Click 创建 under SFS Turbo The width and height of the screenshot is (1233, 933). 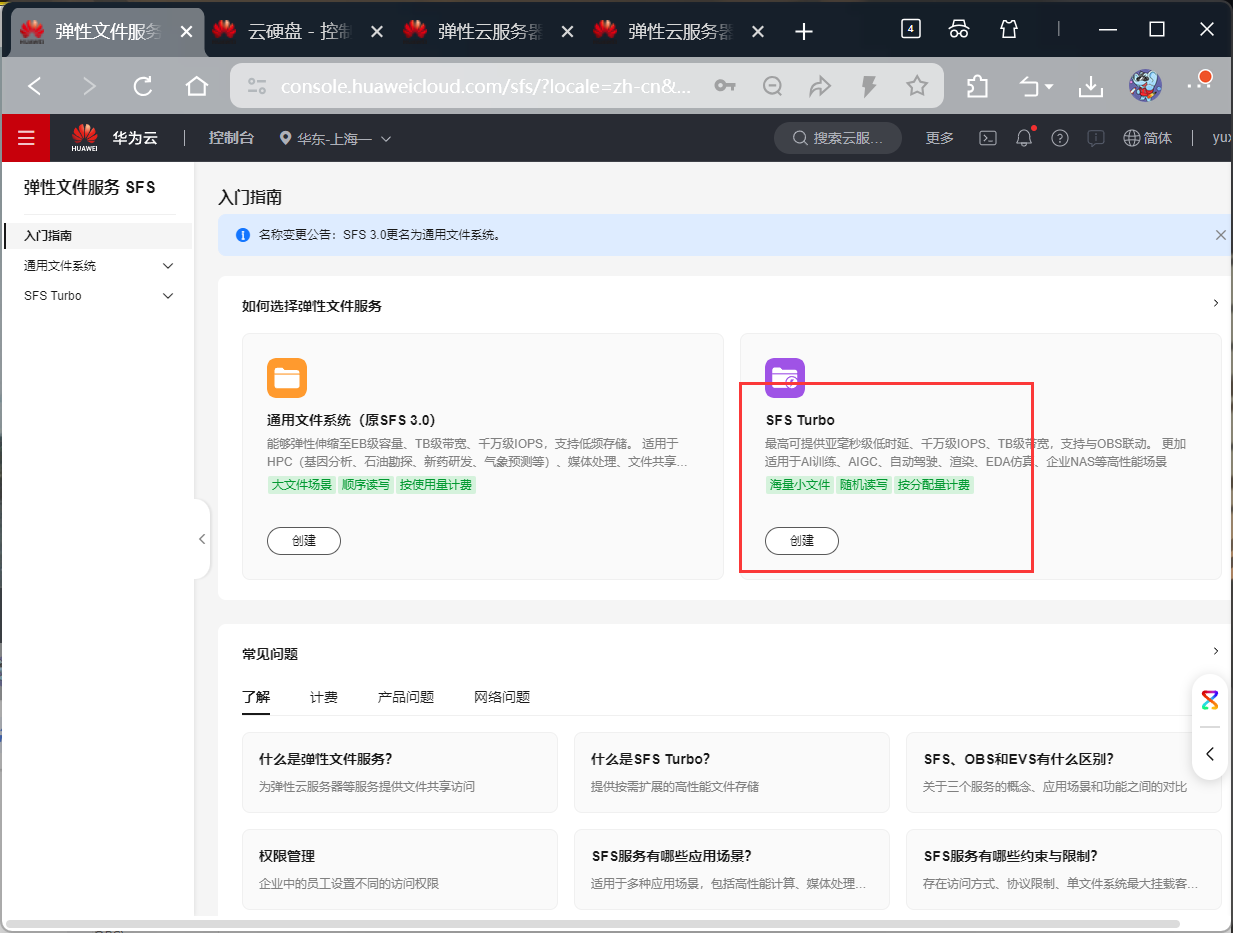coord(802,541)
